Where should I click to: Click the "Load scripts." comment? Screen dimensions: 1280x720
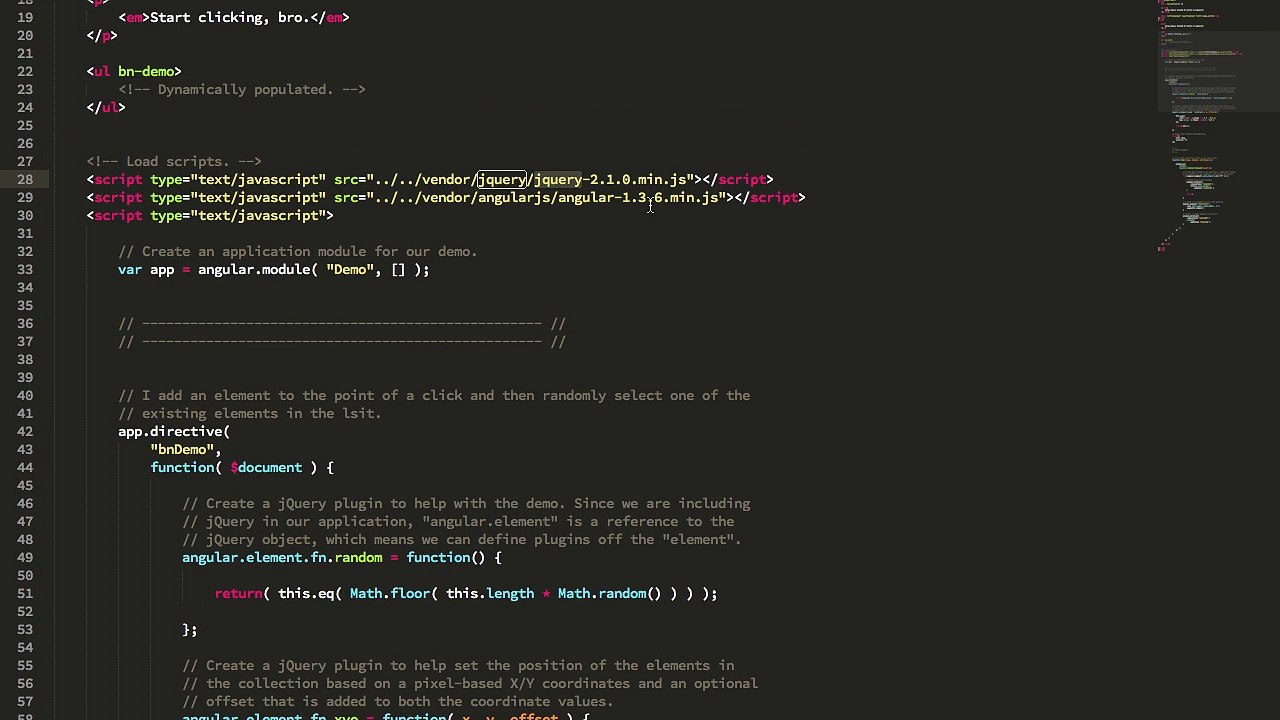(x=174, y=162)
